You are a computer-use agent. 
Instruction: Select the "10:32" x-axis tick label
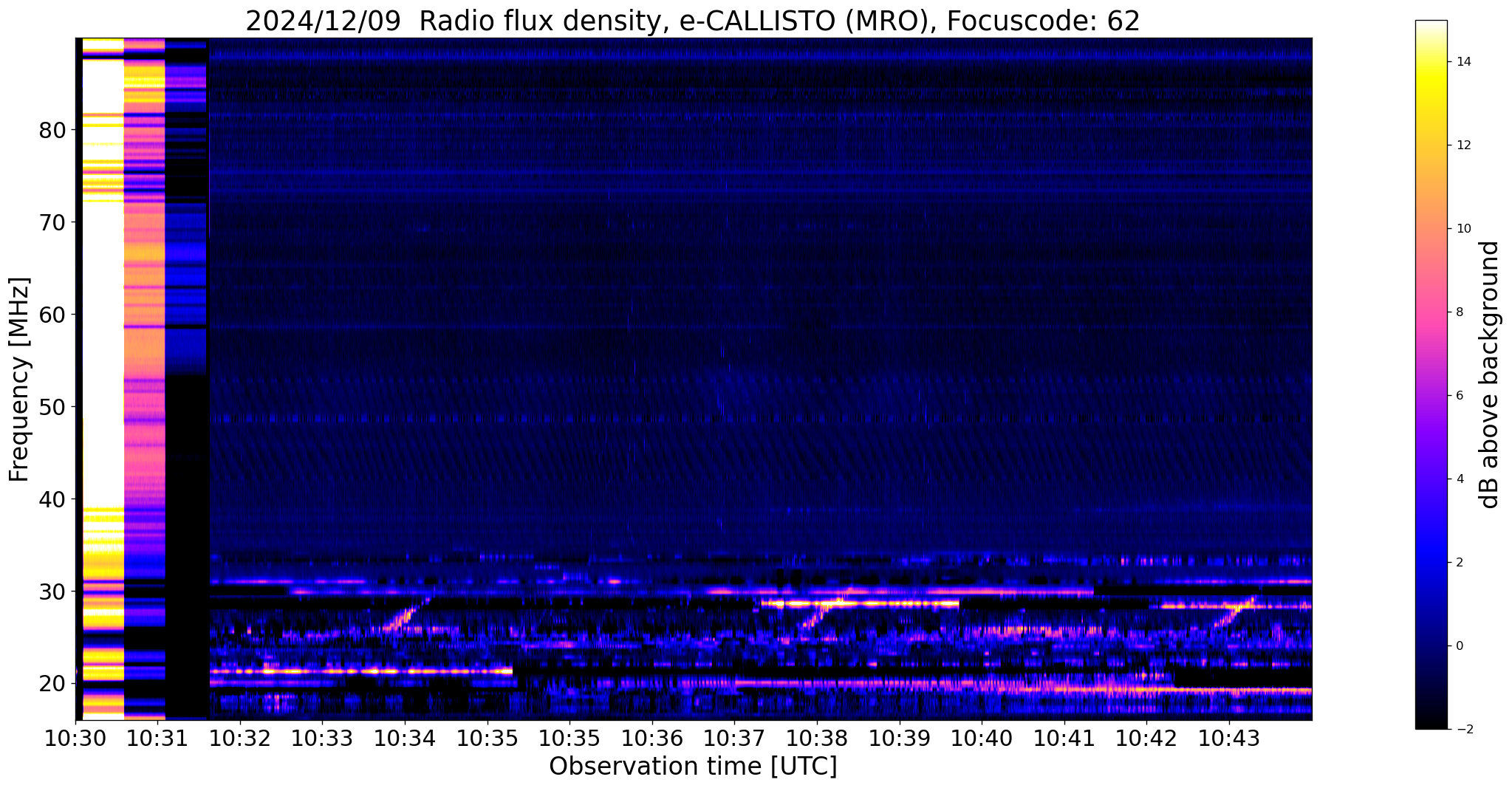click(240, 739)
